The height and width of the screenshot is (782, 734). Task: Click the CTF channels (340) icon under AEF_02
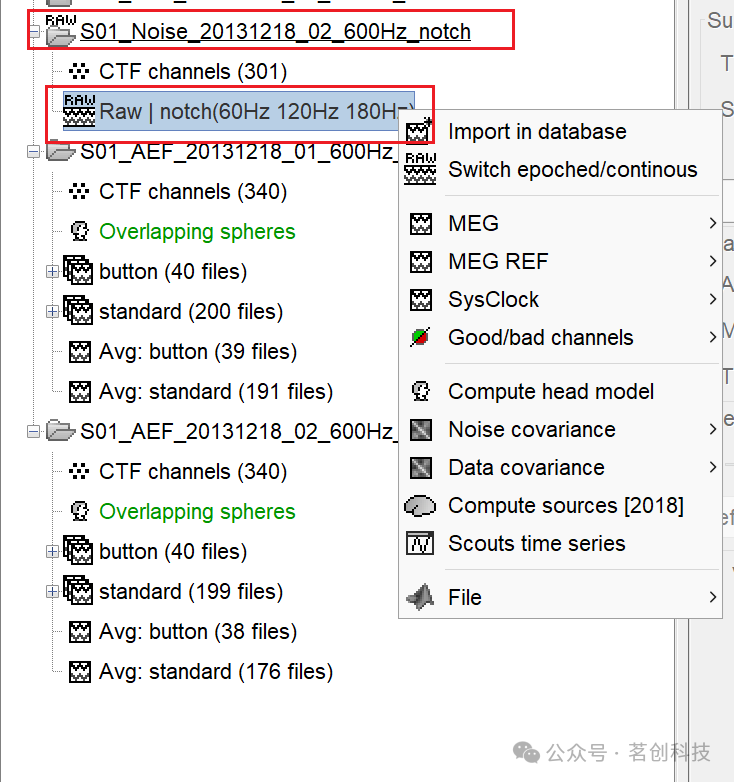click(79, 471)
